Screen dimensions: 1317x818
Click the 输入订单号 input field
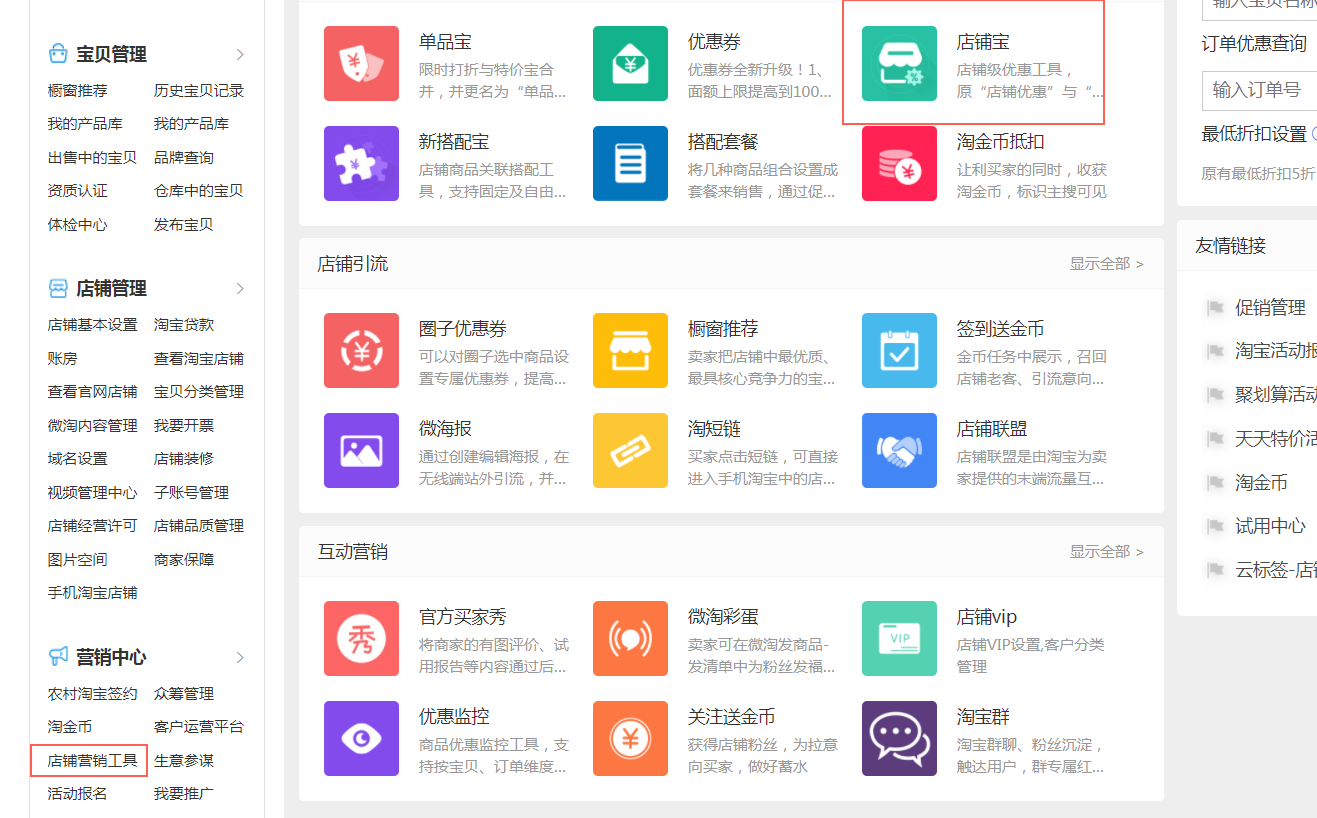pyautogui.click(x=1260, y=91)
